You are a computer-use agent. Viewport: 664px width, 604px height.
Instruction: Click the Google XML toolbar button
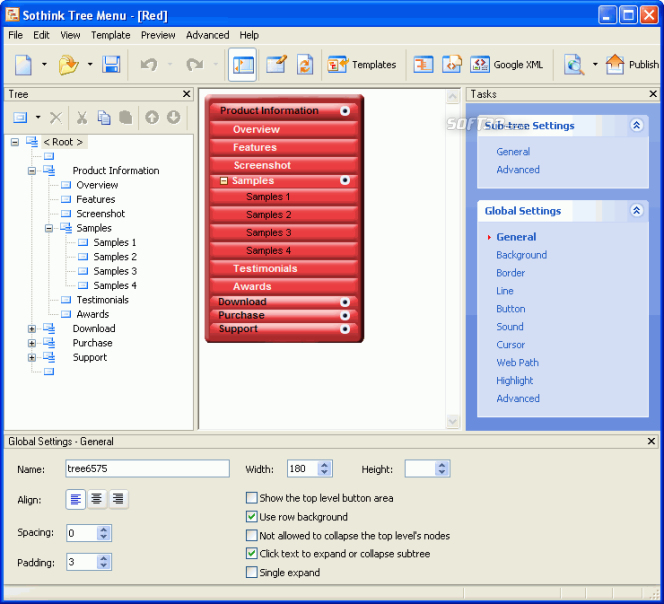tap(506, 65)
